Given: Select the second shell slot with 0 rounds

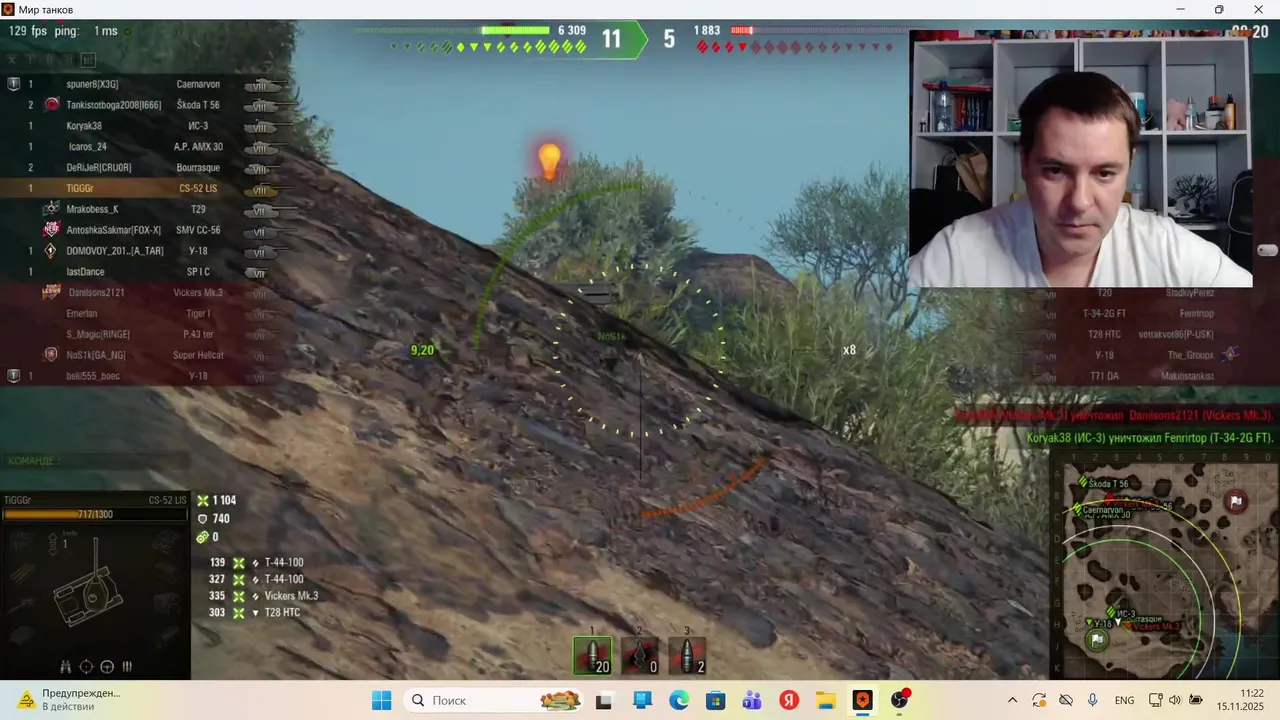Looking at the screenshot, I should click(x=640, y=656).
